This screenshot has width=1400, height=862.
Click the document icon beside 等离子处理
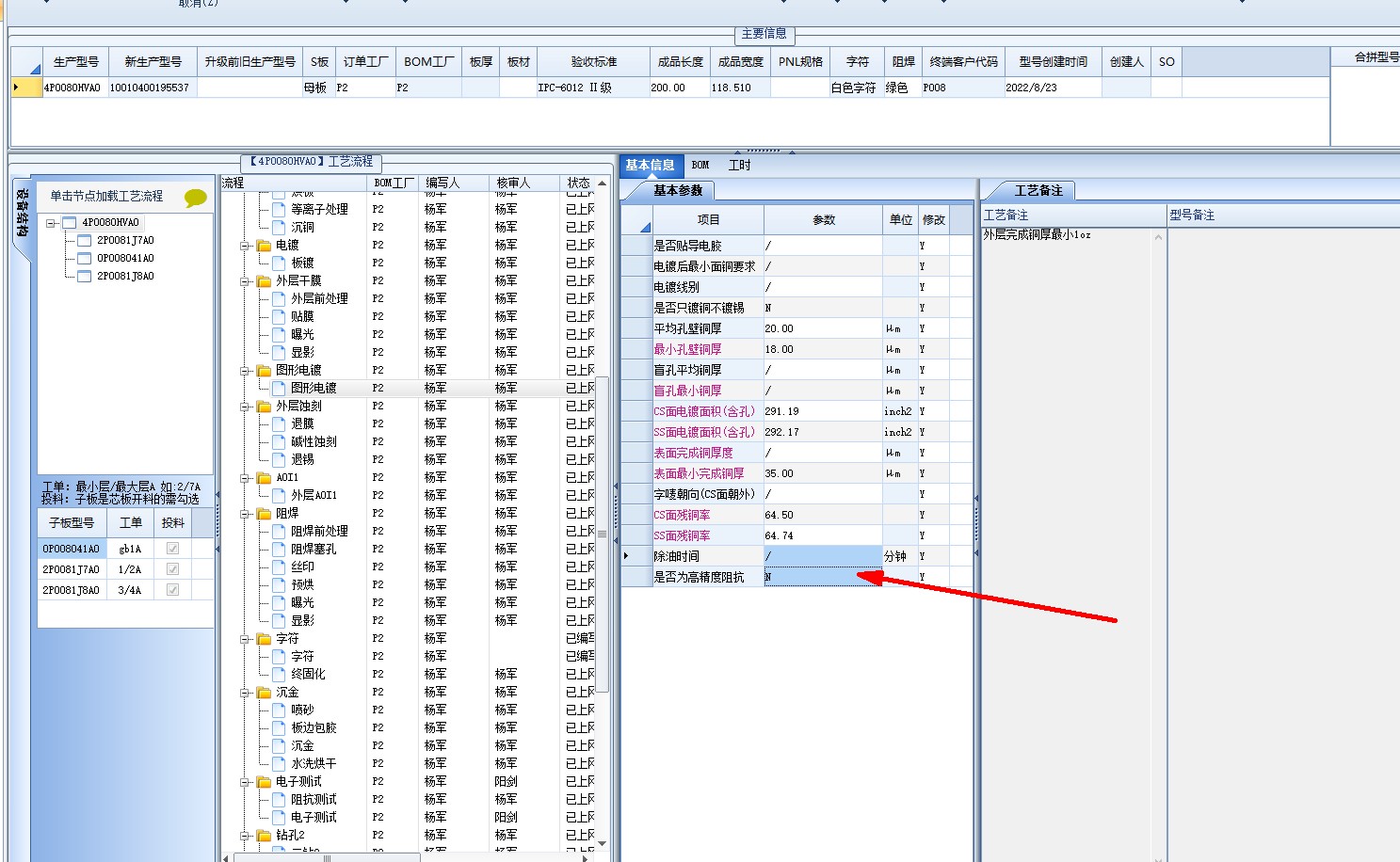pyautogui.click(x=279, y=209)
